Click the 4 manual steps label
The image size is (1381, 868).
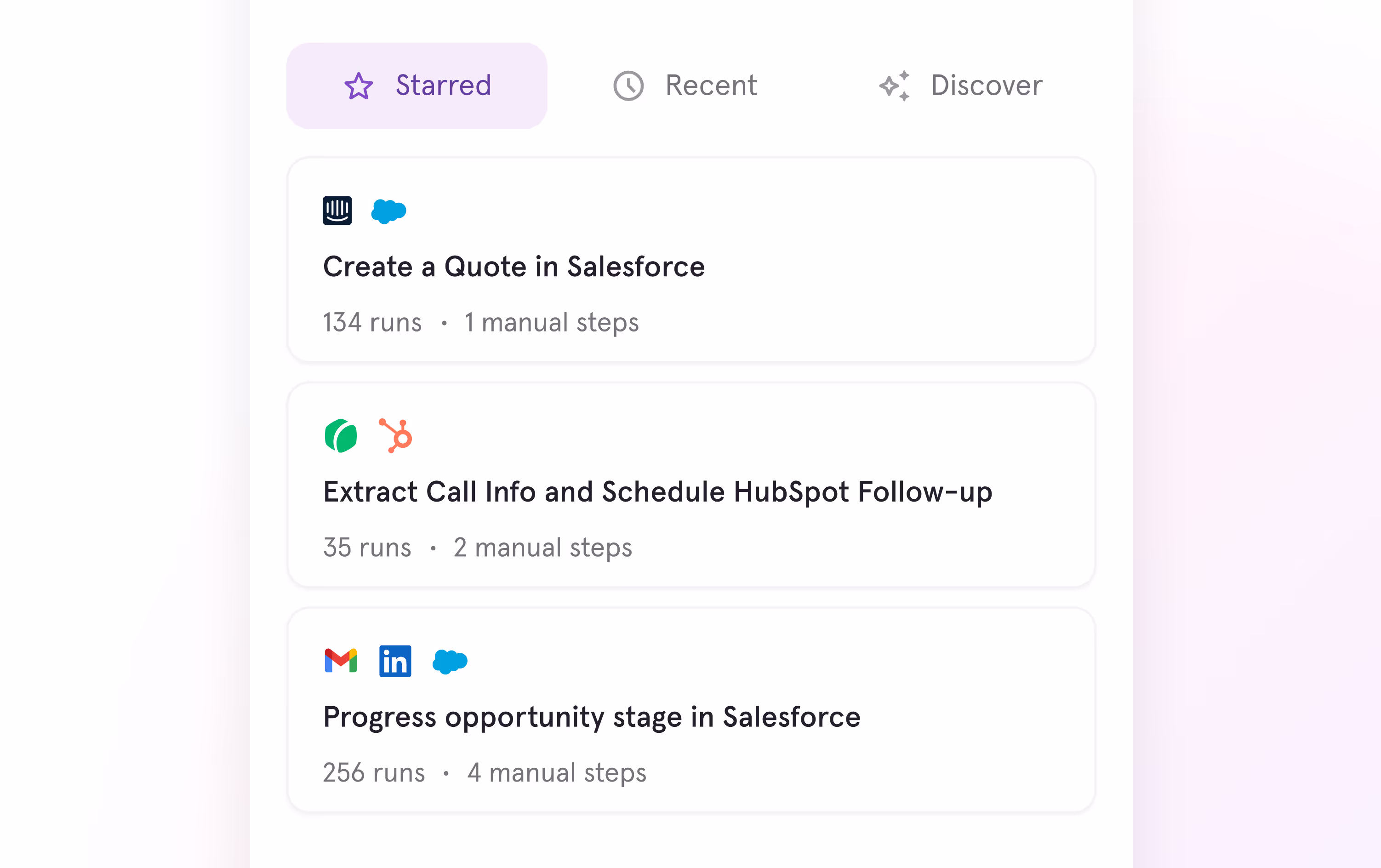point(557,773)
